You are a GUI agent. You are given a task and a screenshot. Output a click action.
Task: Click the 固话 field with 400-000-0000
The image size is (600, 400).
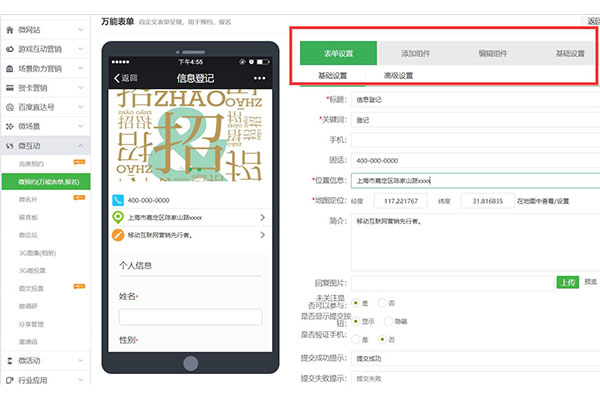pos(476,160)
